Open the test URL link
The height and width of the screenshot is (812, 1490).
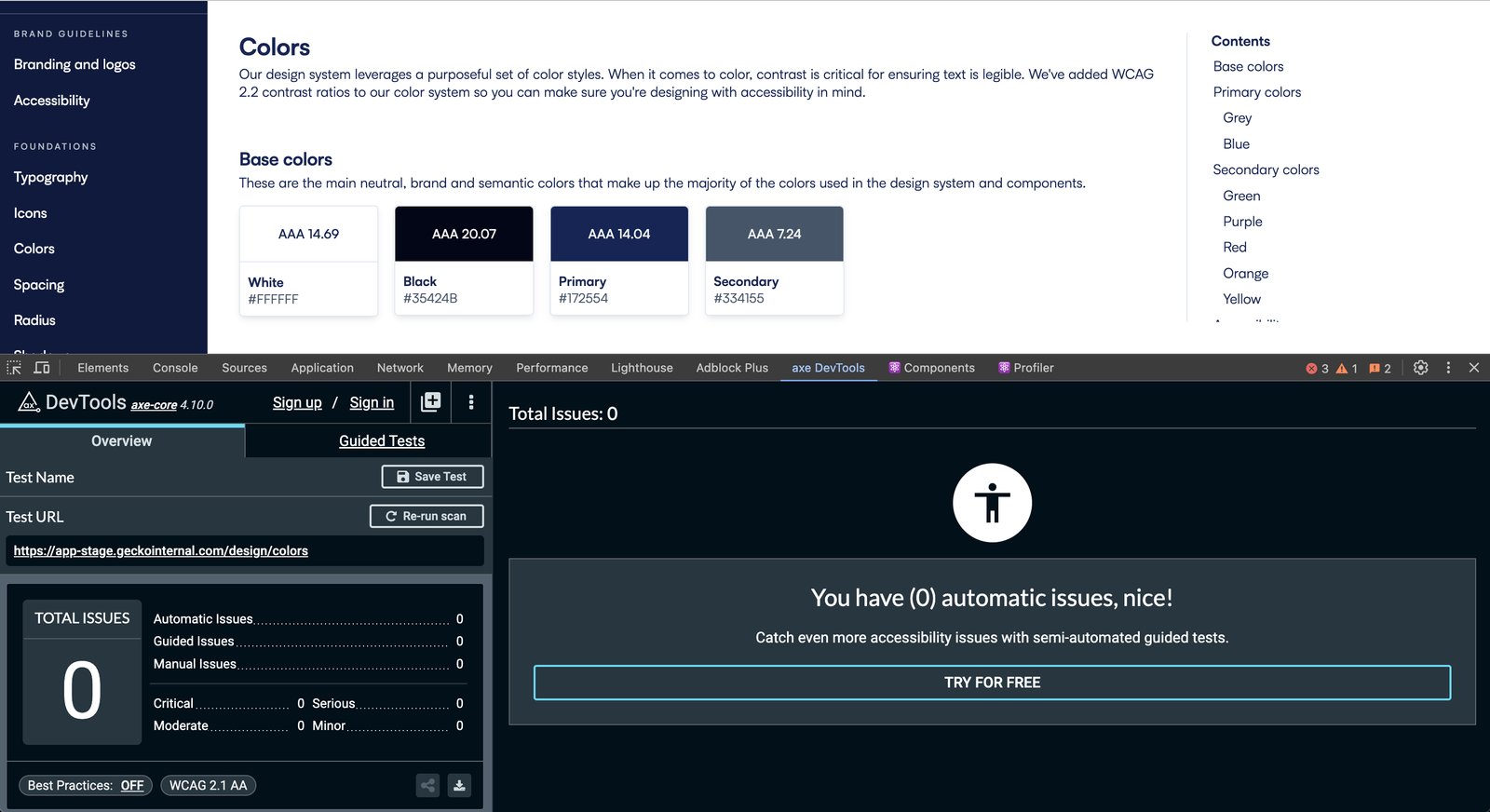click(160, 551)
